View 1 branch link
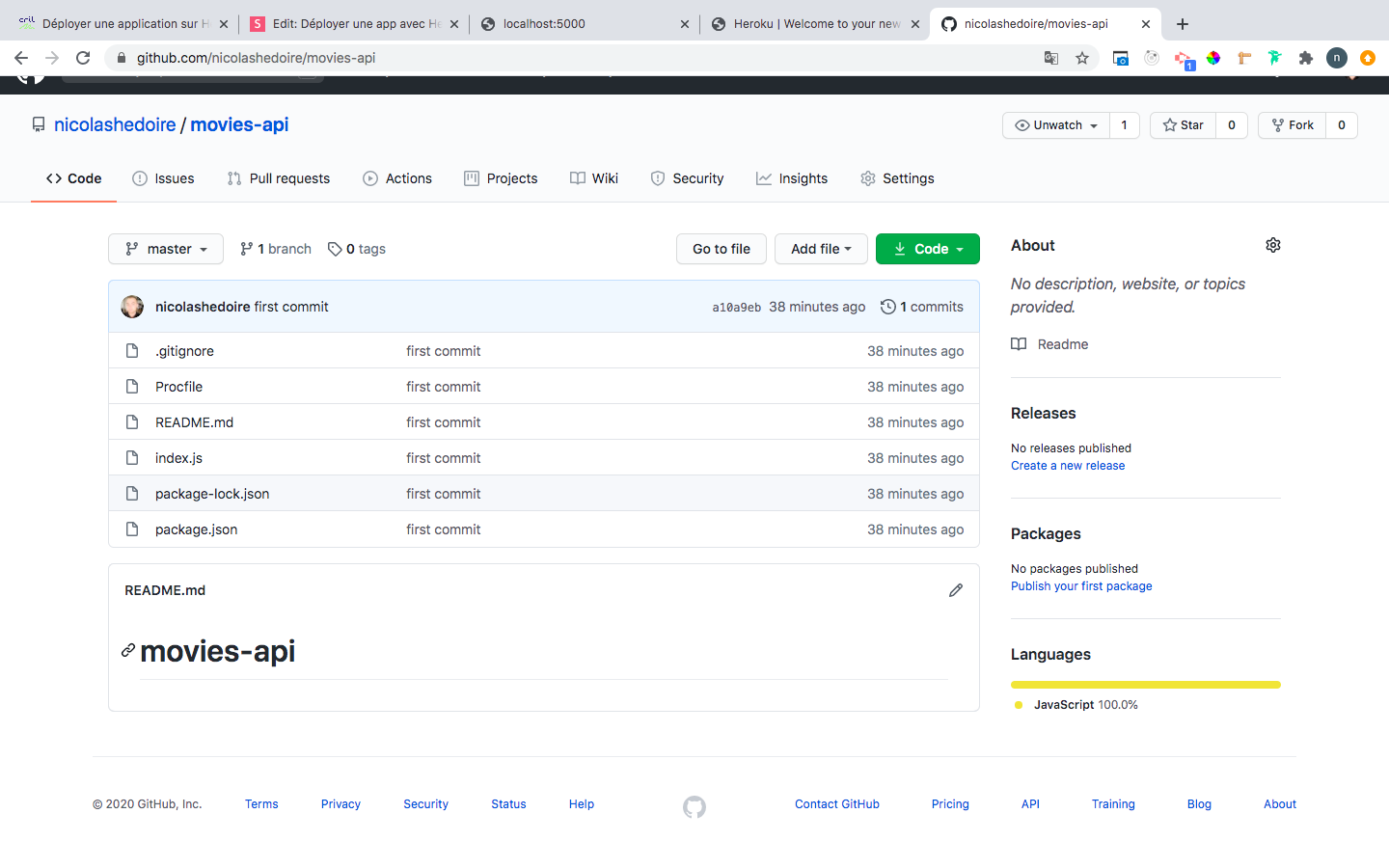This screenshot has width=1389, height=868. pos(276,249)
